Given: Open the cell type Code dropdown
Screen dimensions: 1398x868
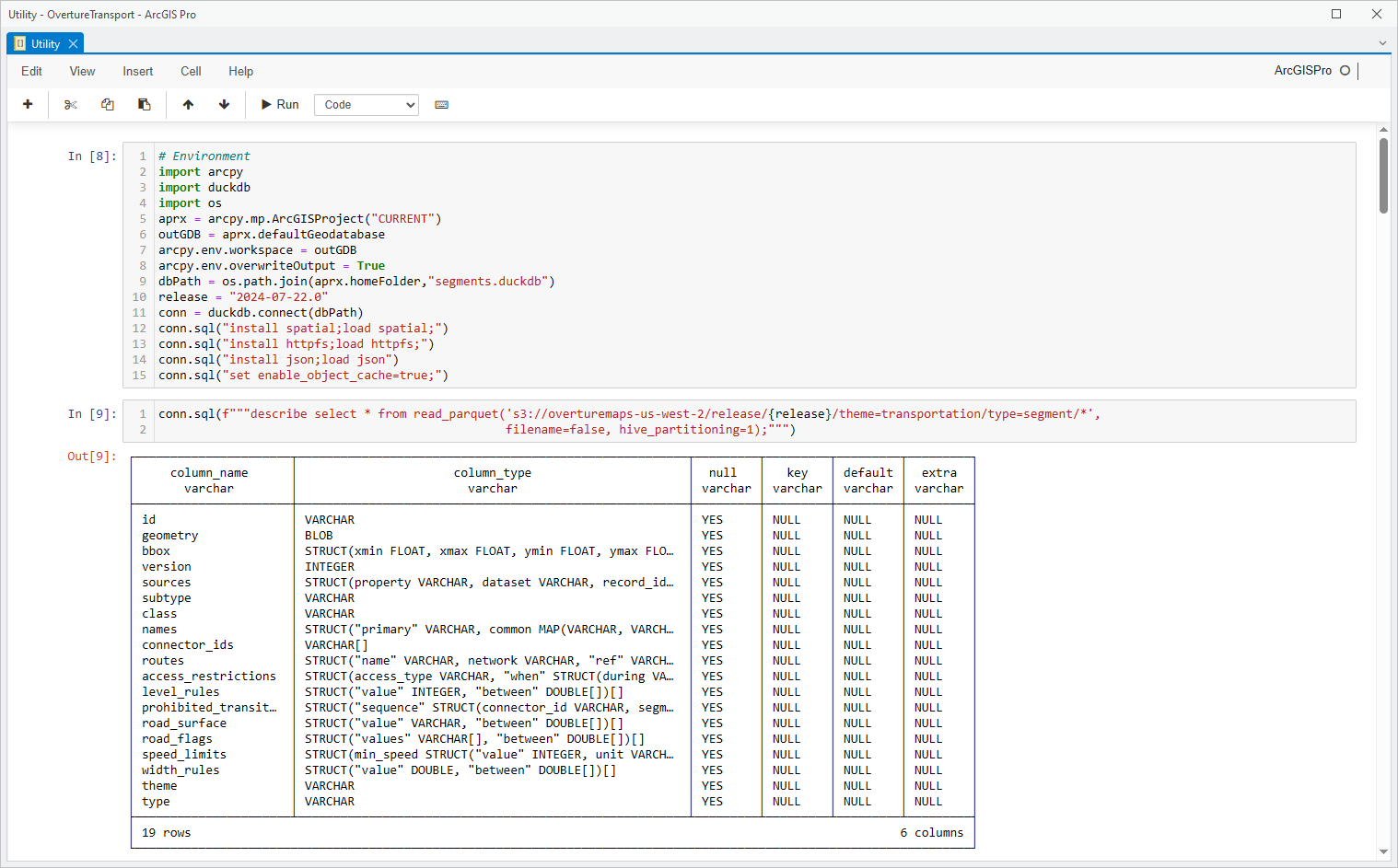Looking at the screenshot, I should [x=367, y=105].
